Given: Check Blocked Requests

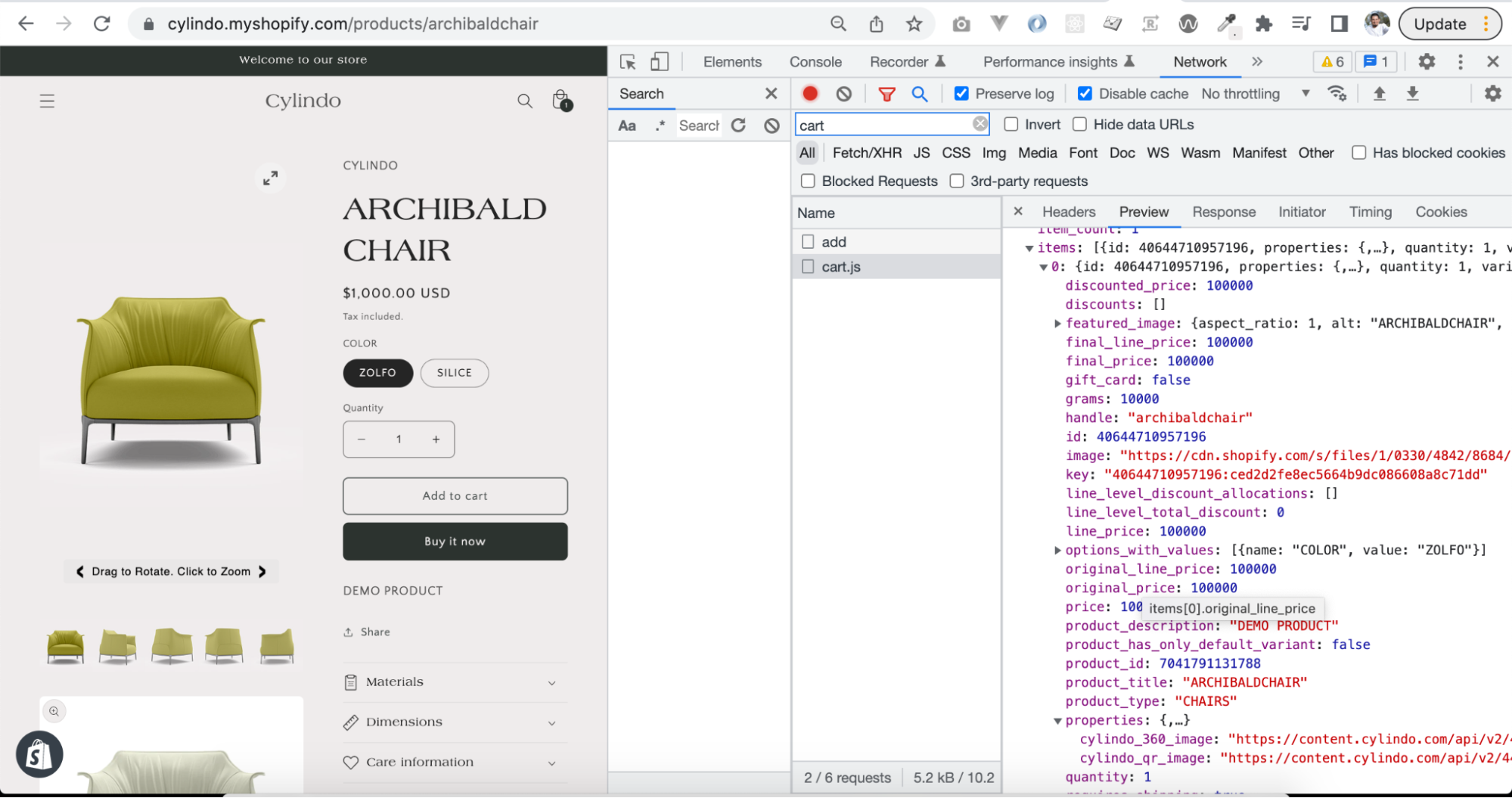Looking at the screenshot, I should [808, 182].
